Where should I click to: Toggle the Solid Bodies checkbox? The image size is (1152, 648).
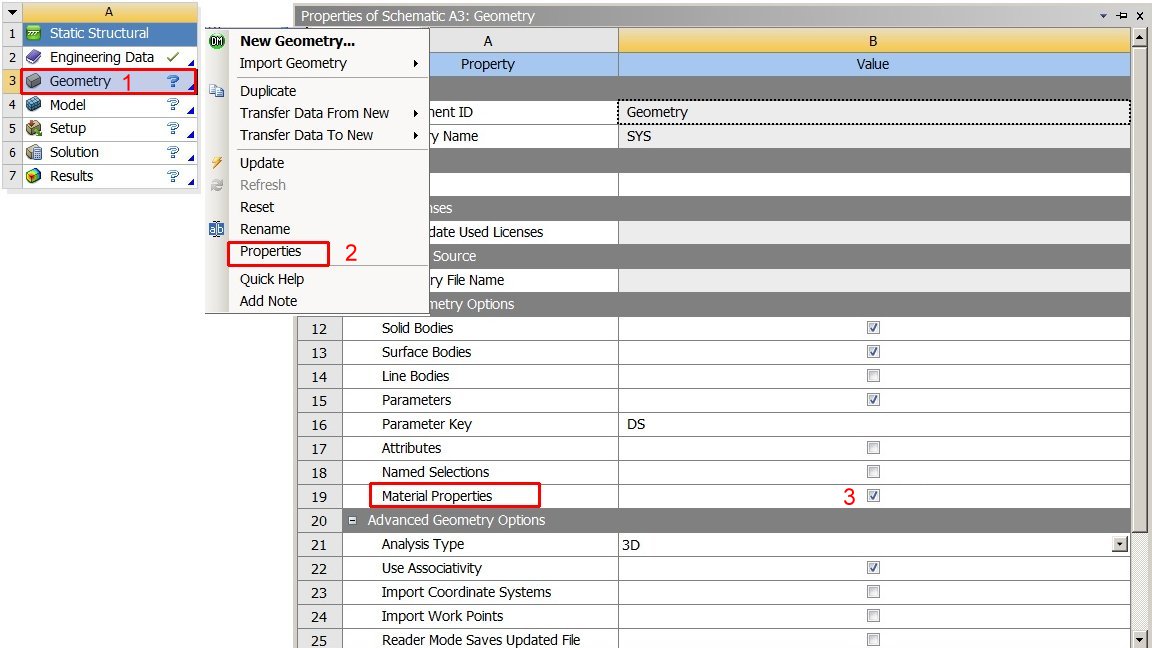(873, 328)
